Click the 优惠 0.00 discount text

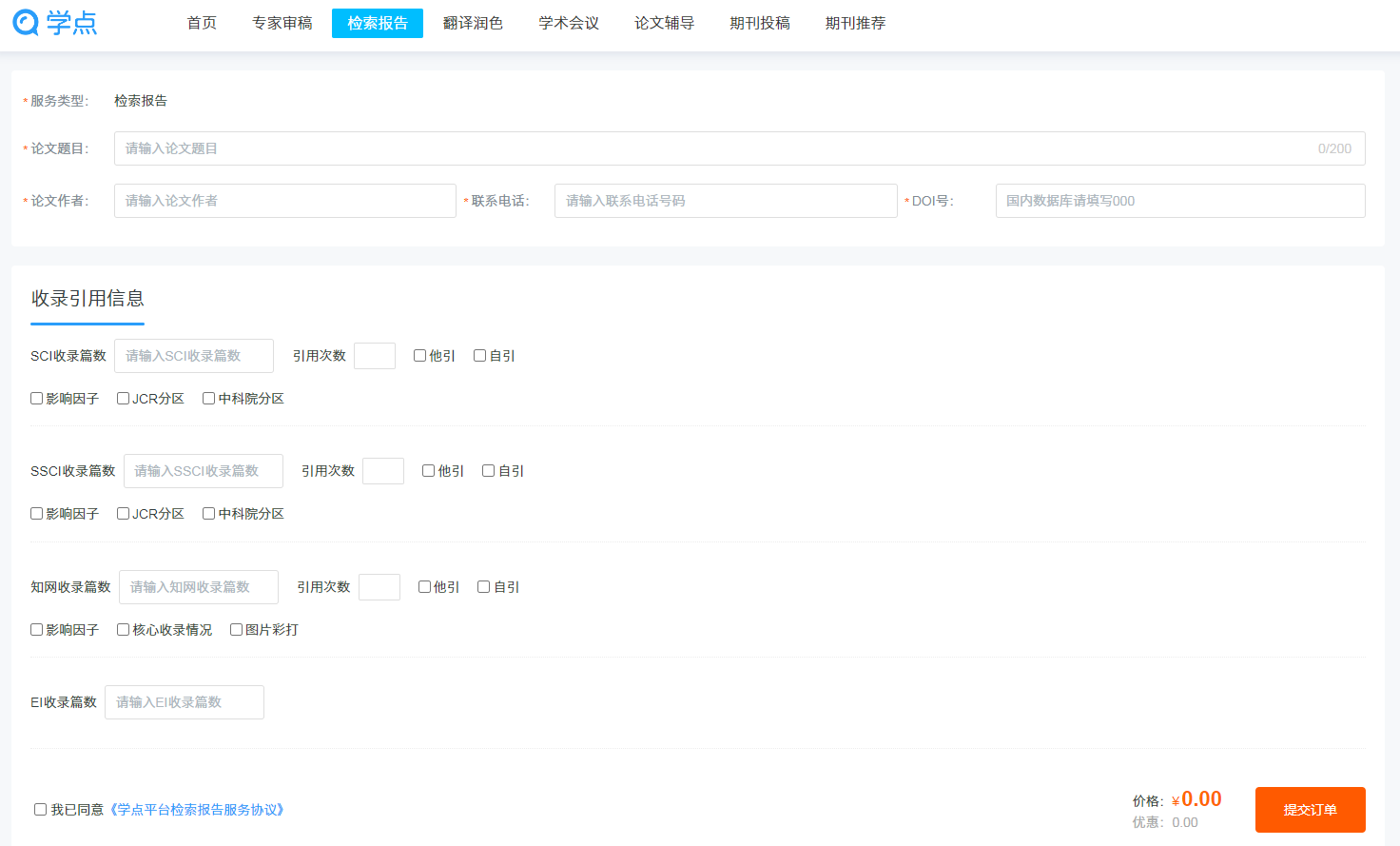pyautogui.click(x=1165, y=822)
